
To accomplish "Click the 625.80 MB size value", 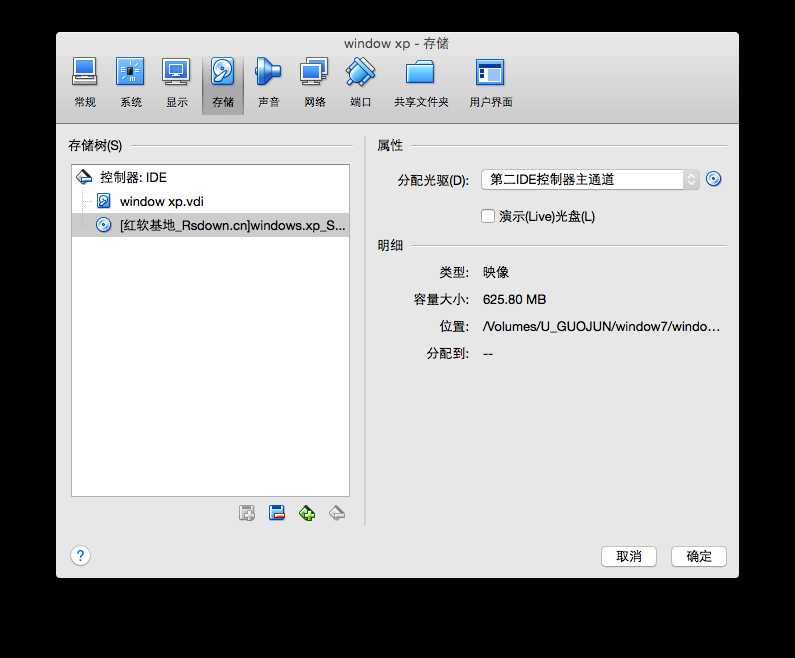I will click(514, 300).
